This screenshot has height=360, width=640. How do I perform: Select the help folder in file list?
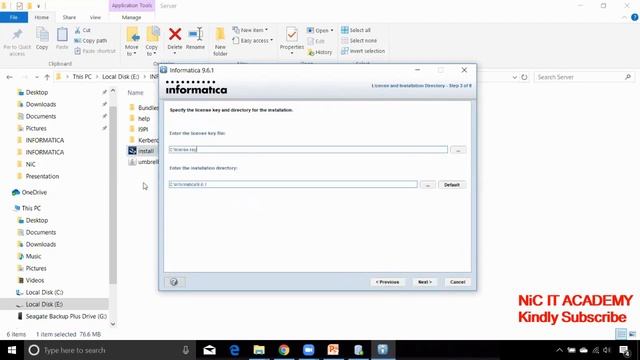click(x=144, y=118)
